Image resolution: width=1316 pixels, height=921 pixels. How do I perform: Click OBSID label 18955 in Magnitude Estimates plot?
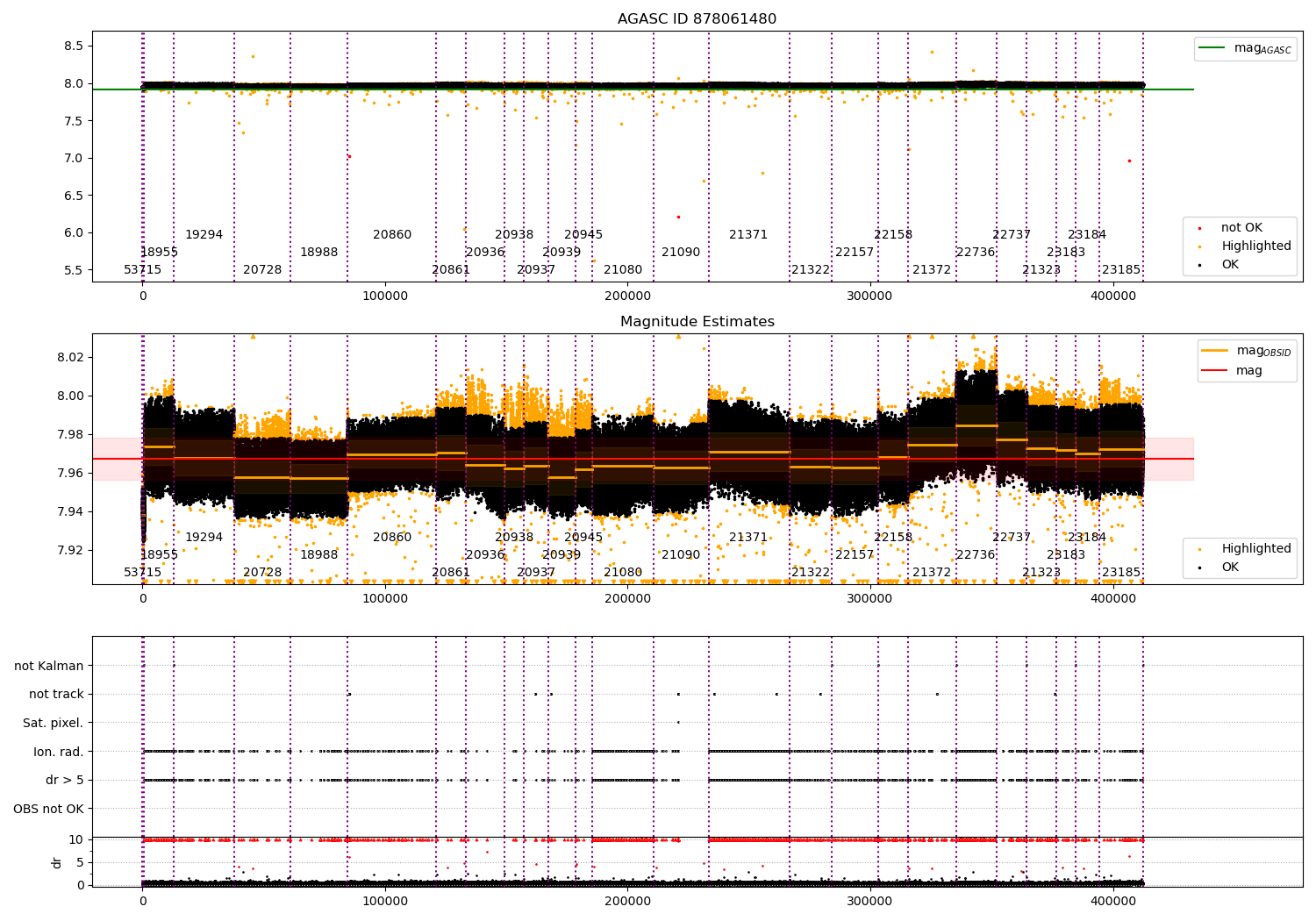(x=159, y=555)
